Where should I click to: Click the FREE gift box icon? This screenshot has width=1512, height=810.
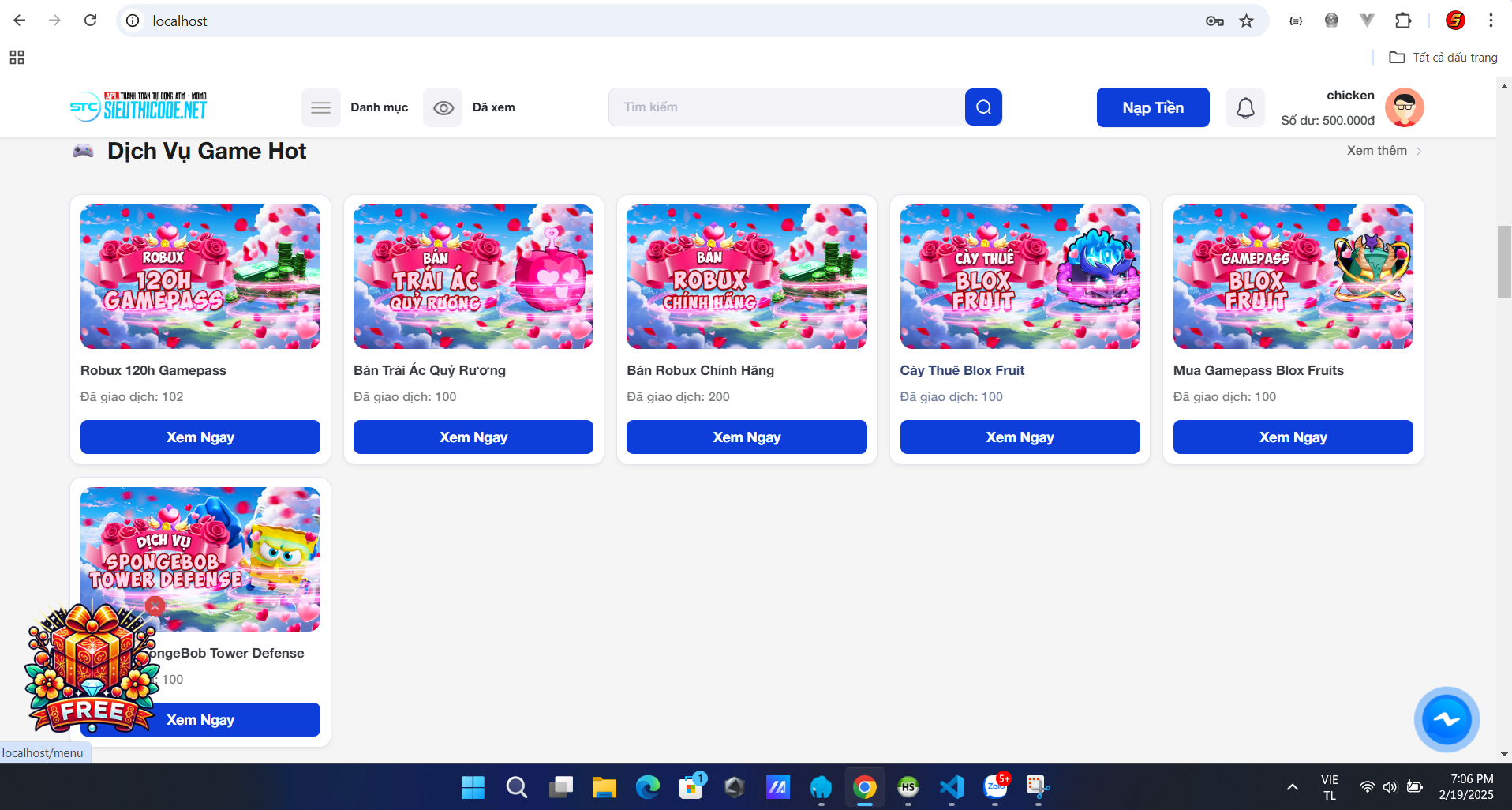point(92,671)
